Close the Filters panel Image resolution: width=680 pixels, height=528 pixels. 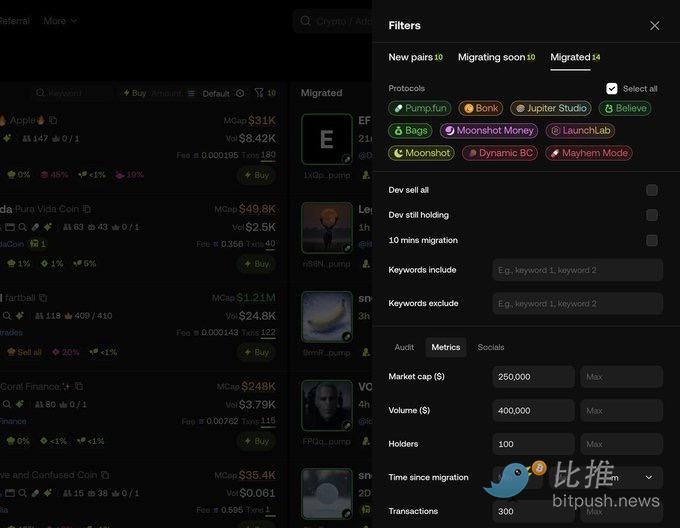[x=654, y=26]
